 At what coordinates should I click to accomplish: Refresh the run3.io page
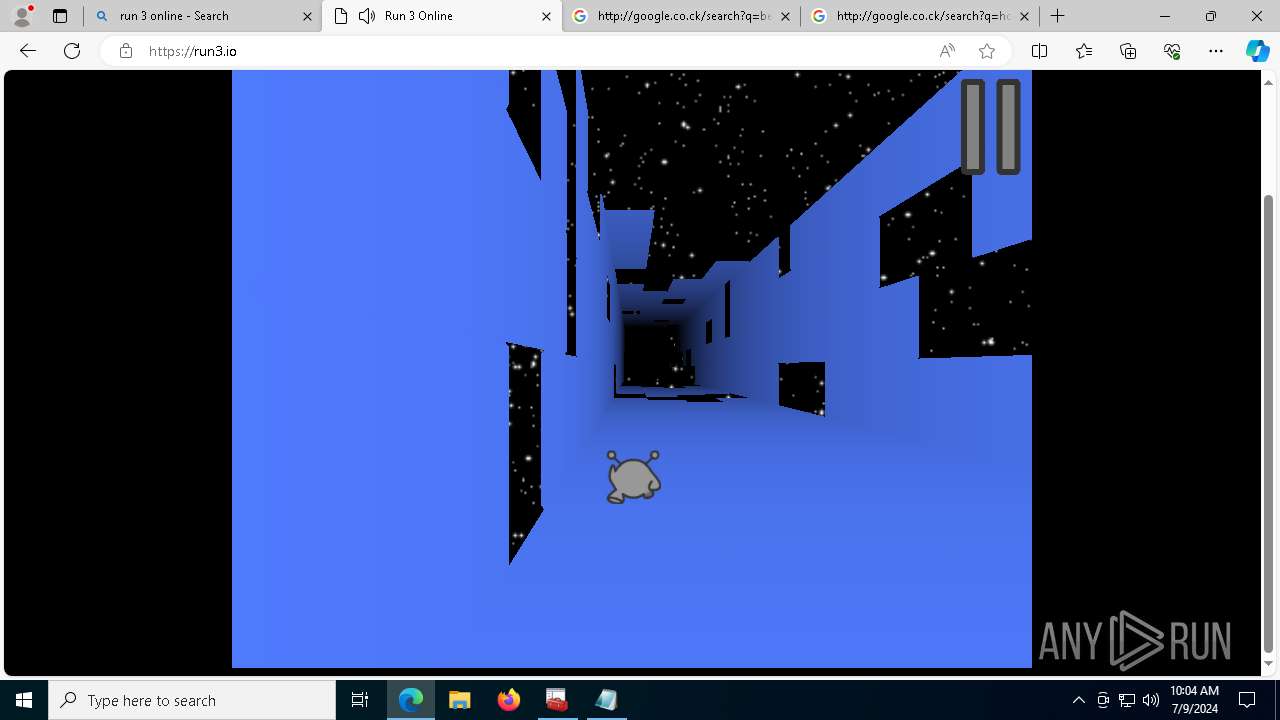72,51
